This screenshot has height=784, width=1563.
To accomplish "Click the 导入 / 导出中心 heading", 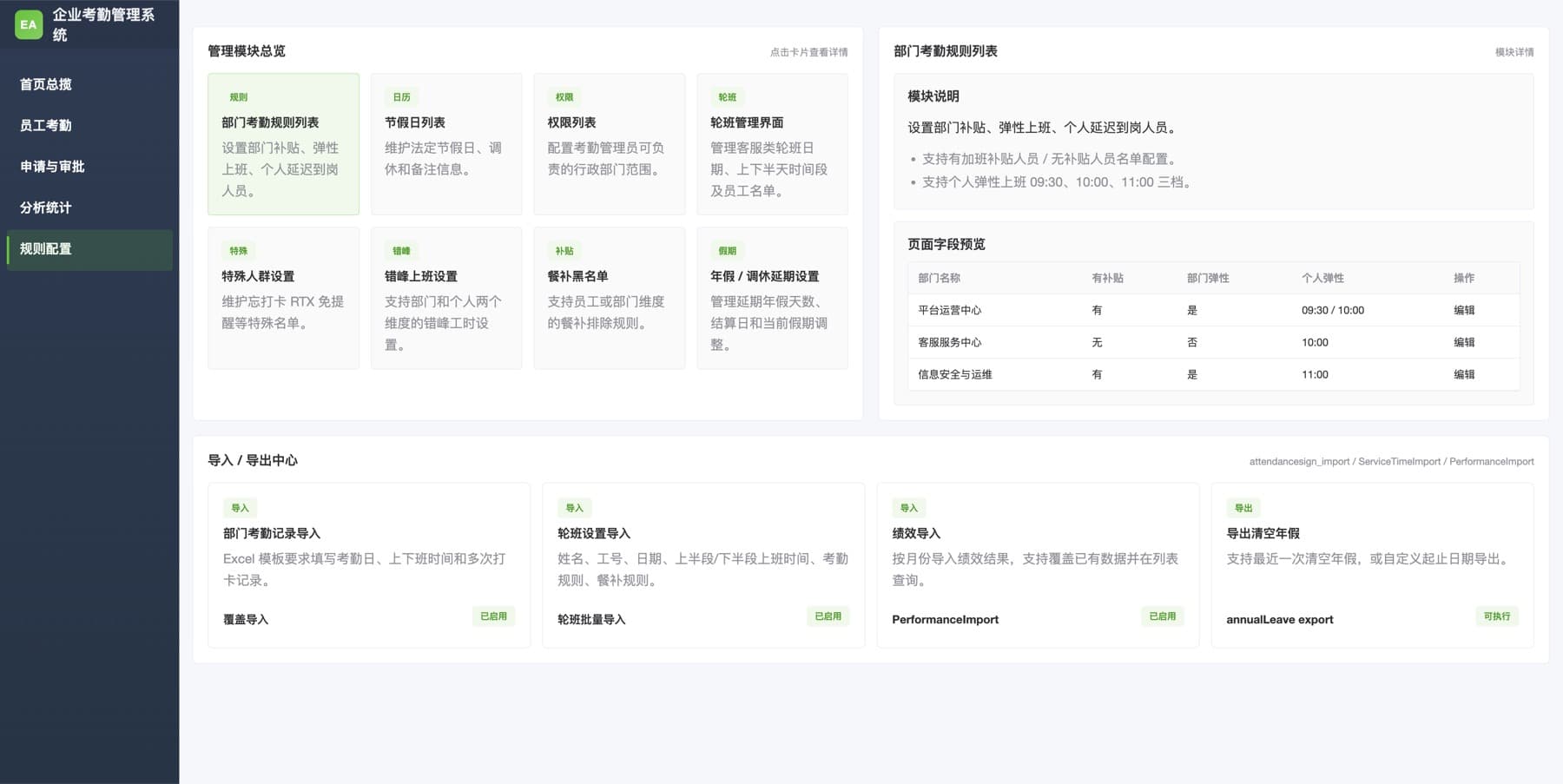I will tap(253, 460).
